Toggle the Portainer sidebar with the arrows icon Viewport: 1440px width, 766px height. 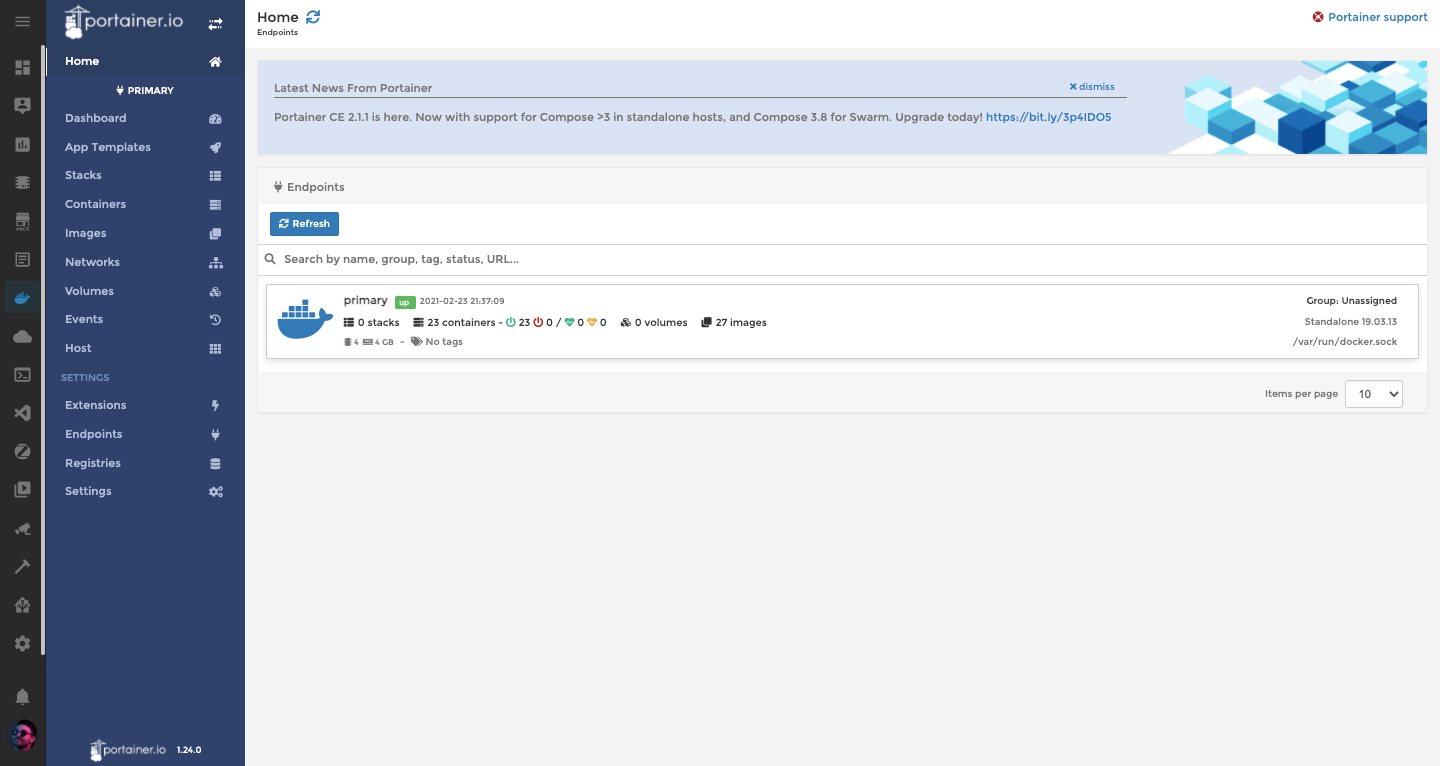pos(215,23)
